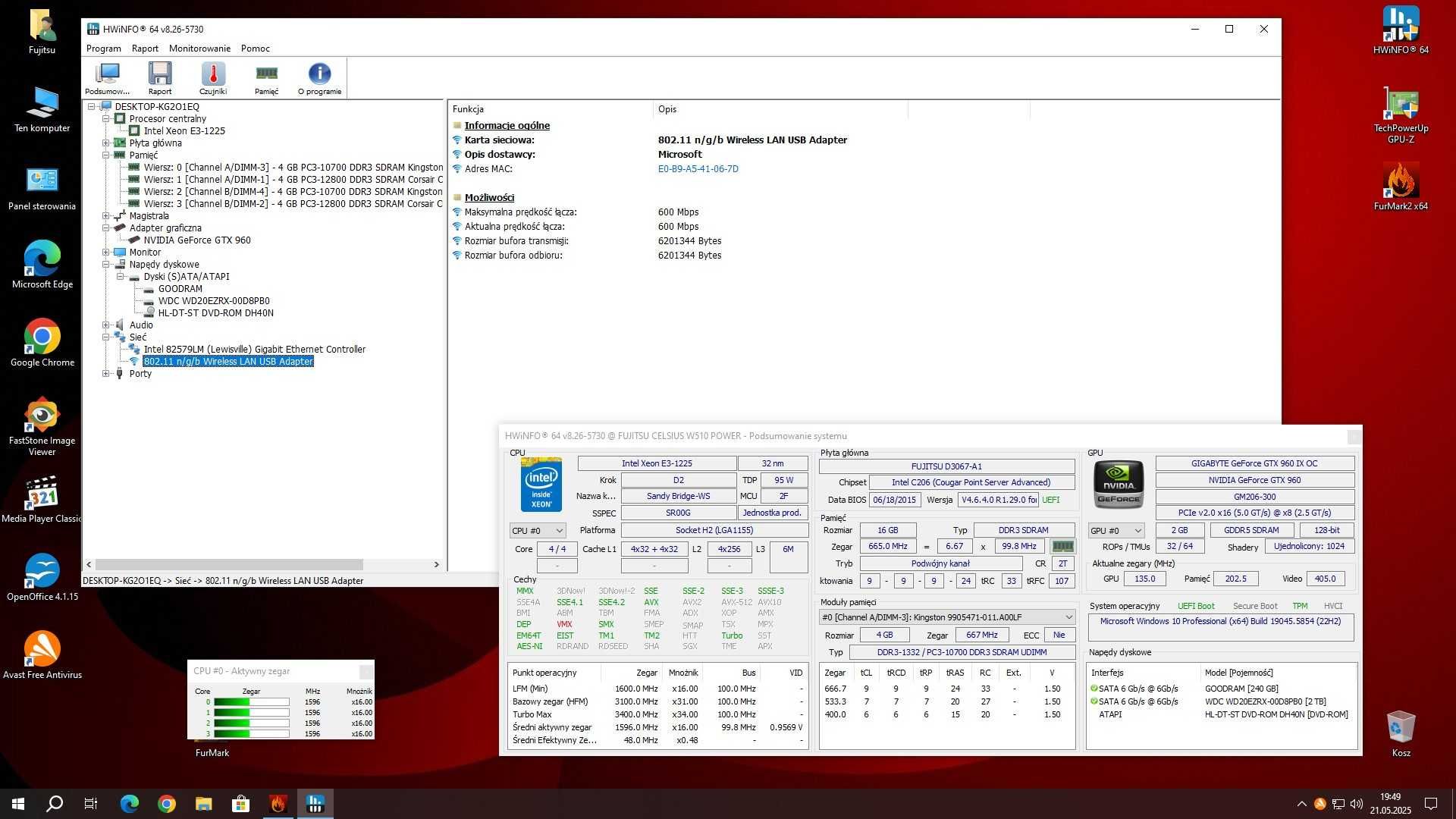The width and height of the screenshot is (1456, 819).
Task: Expand the Płyta główna node
Action: click(x=106, y=143)
